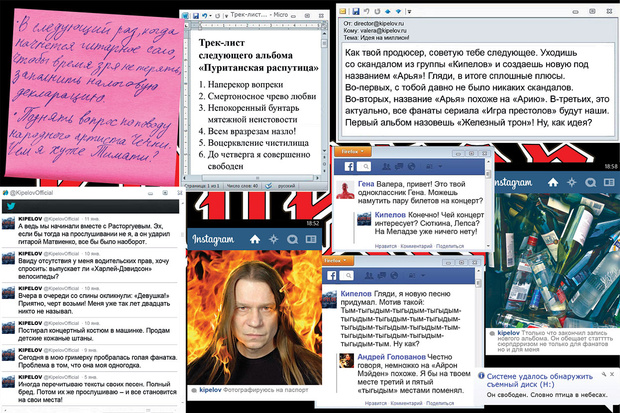This screenshot has width=620, height=413.
Task: Click Поделиться under Андрей Голованов comment
Action: (440, 403)
